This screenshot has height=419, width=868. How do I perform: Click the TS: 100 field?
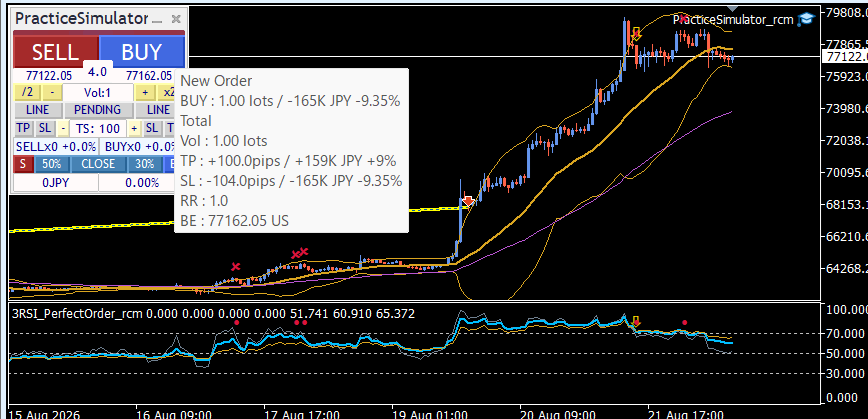click(x=98, y=128)
